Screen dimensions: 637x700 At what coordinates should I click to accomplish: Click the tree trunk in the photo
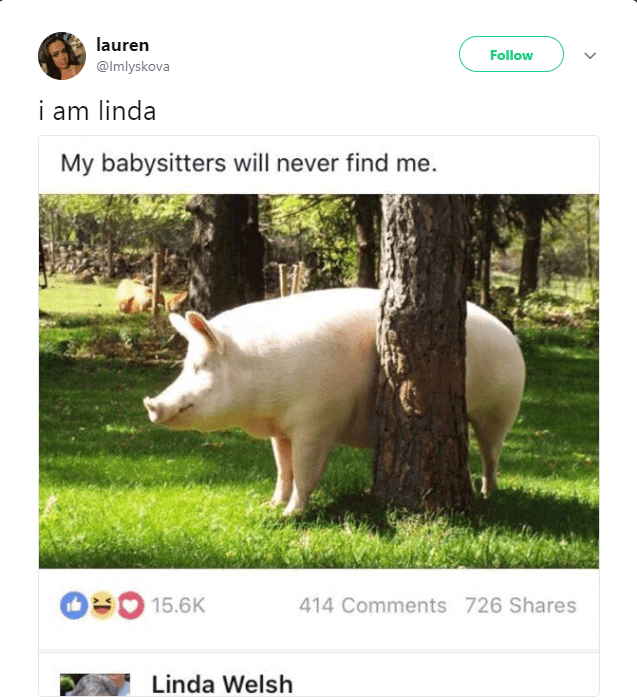pyautogui.click(x=422, y=353)
